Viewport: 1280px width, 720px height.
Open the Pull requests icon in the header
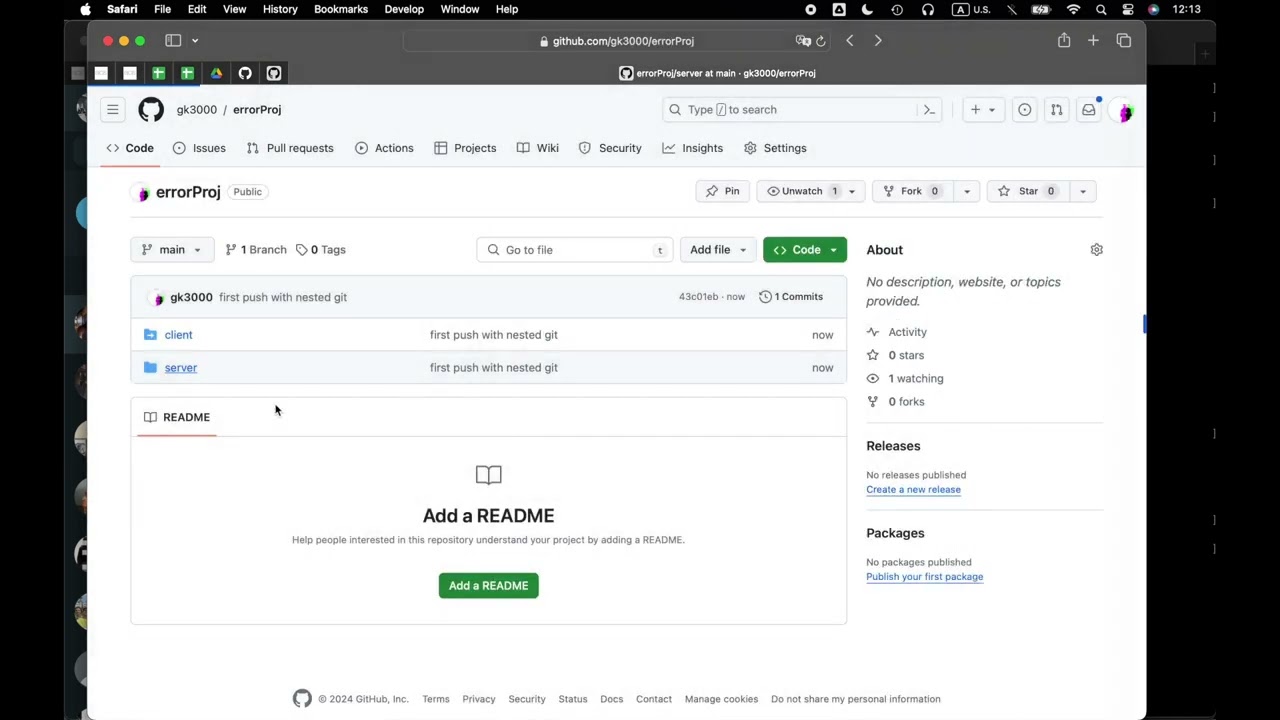[x=1056, y=110]
